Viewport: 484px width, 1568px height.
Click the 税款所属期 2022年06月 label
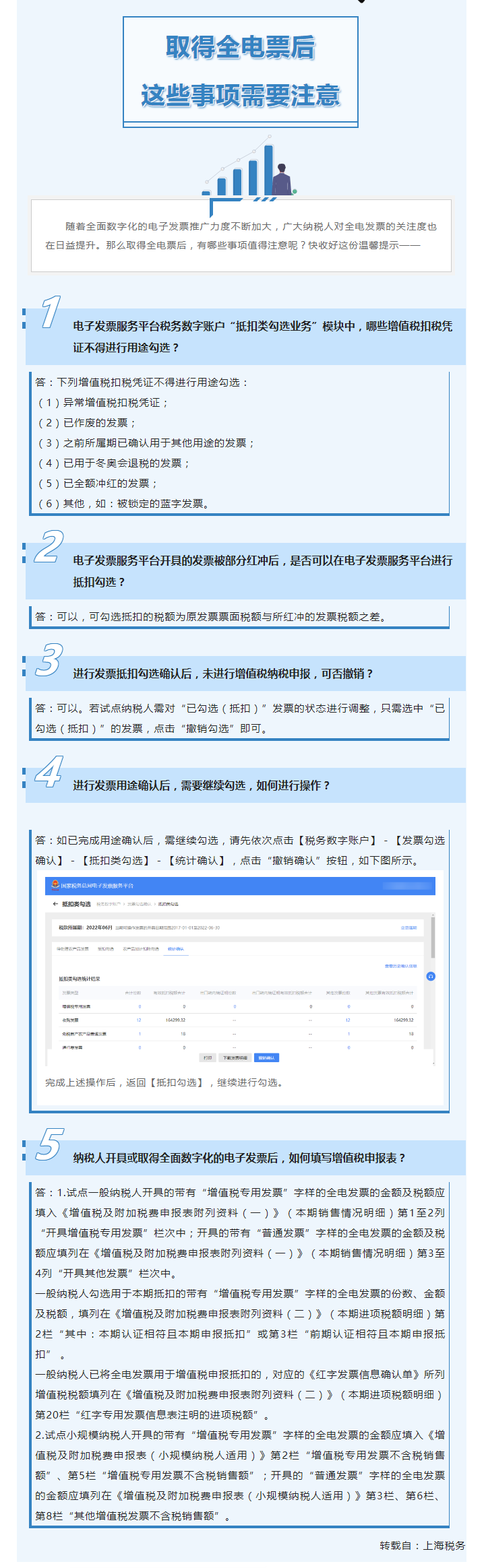point(86,927)
